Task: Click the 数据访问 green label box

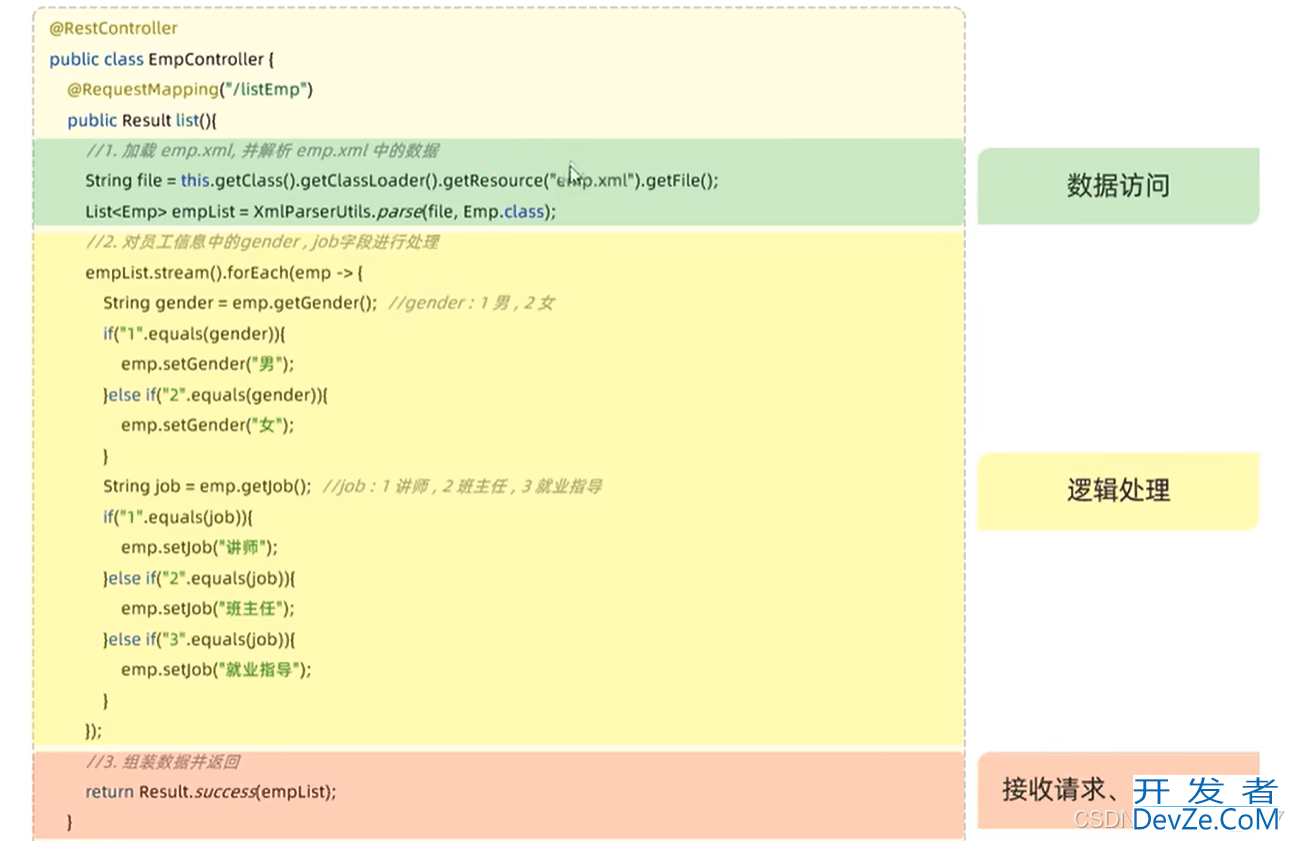Action: (x=1118, y=186)
